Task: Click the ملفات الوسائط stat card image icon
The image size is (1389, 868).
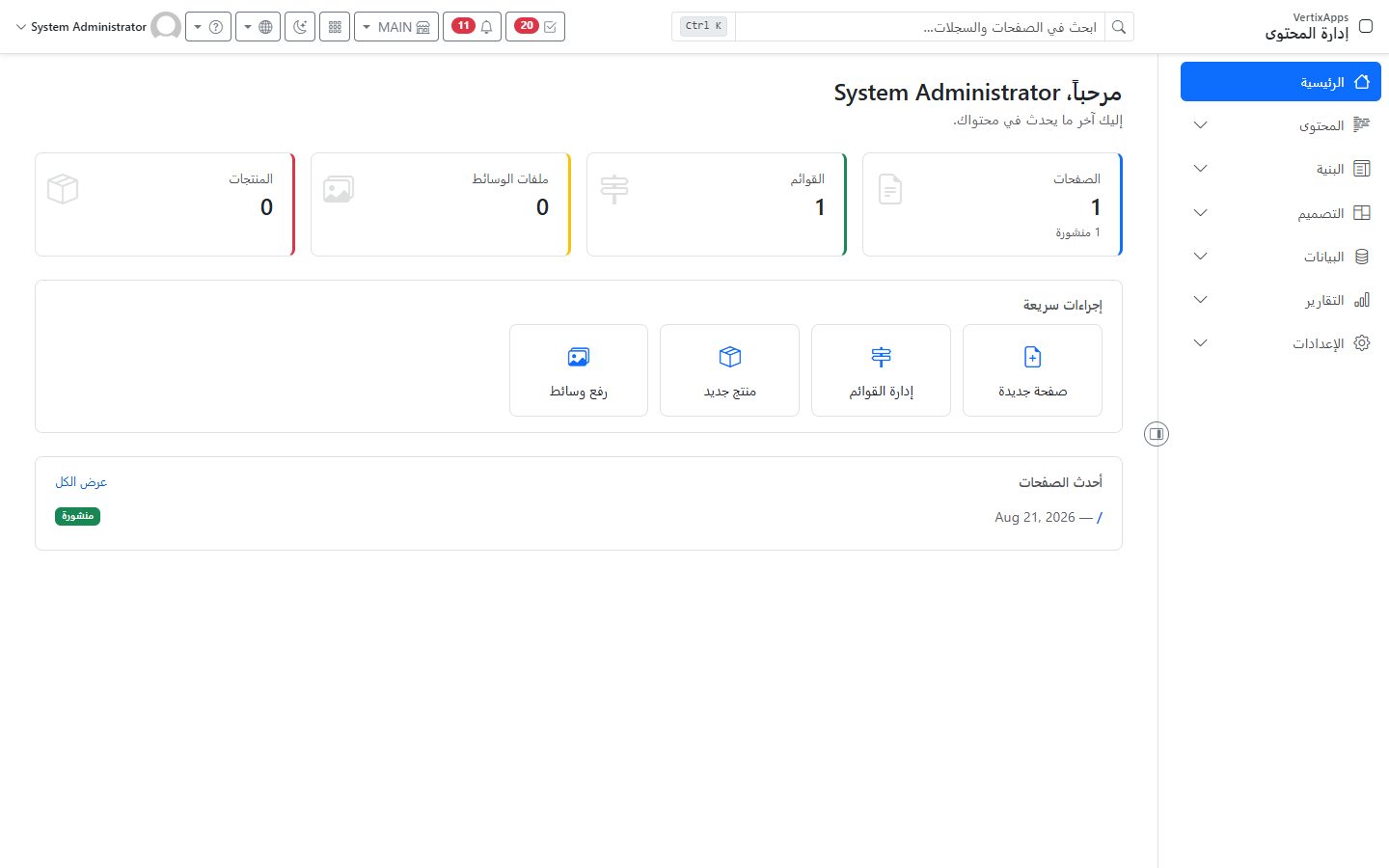Action: pyautogui.click(x=339, y=189)
